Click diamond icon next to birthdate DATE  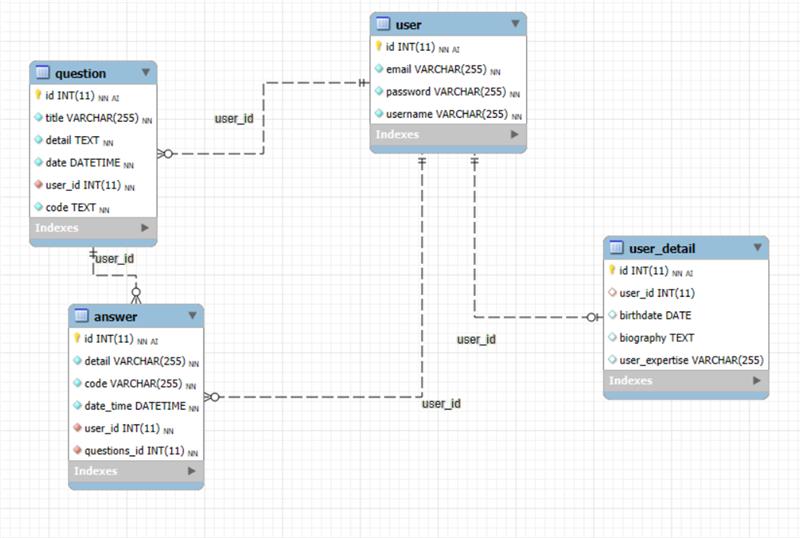point(612,315)
